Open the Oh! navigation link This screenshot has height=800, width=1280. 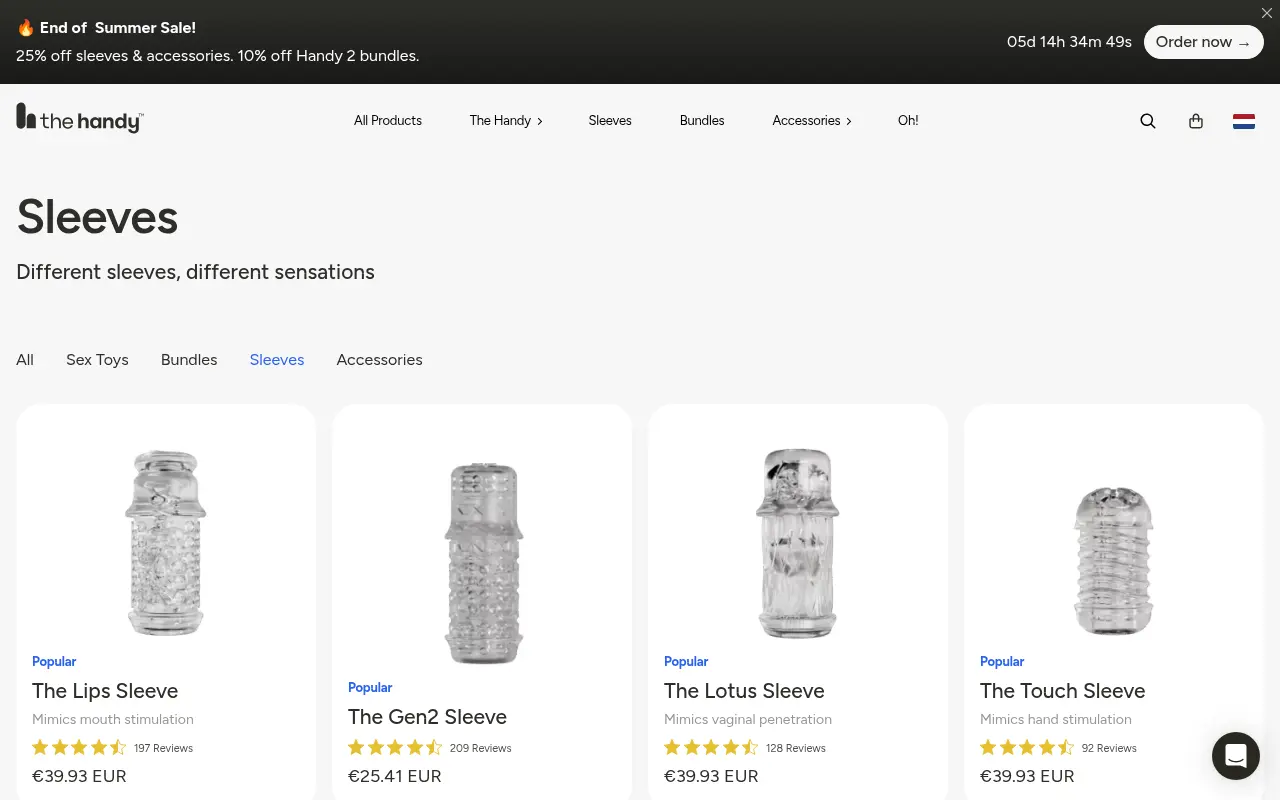pyautogui.click(x=908, y=121)
